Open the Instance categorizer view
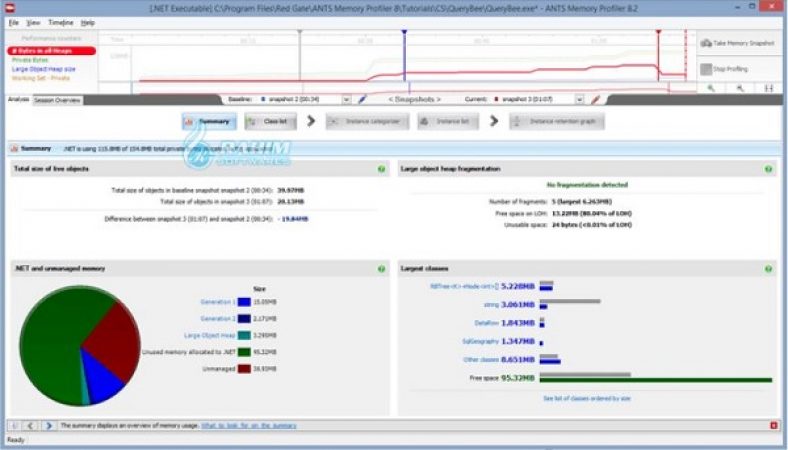Viewport: 788px width, 450px height. coord(367,121)
